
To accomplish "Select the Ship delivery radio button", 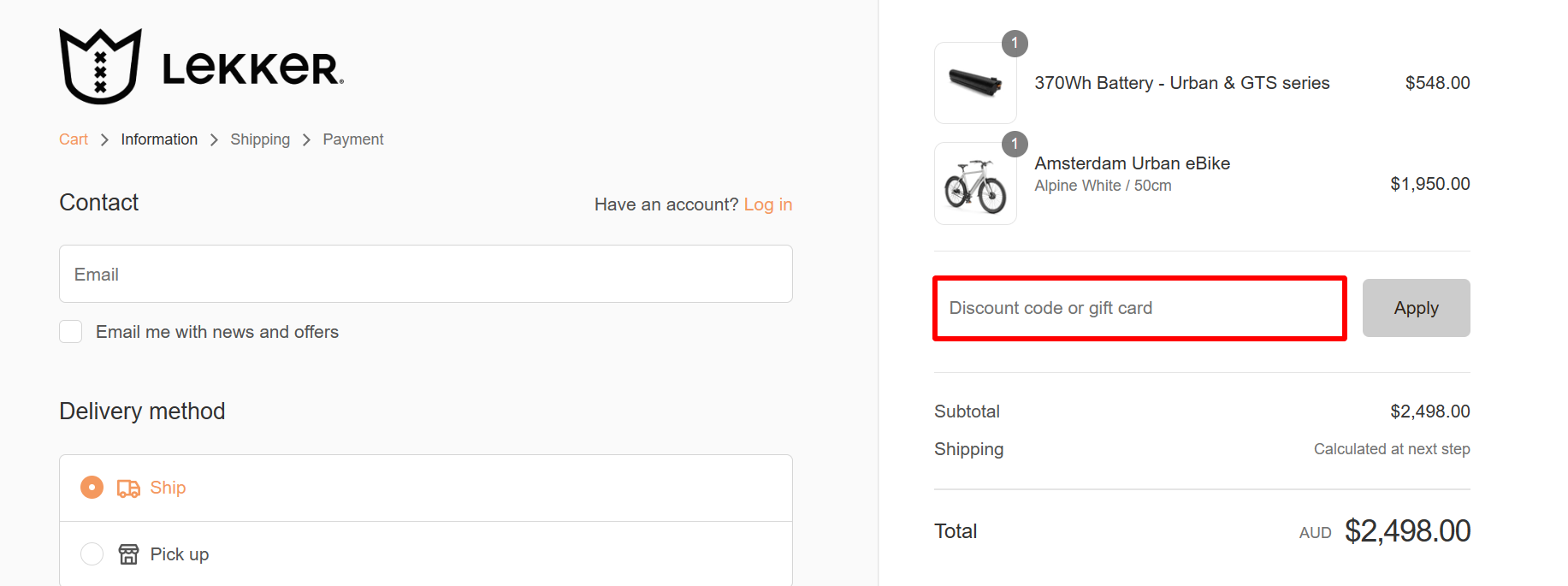I will [x=92, y=488].
